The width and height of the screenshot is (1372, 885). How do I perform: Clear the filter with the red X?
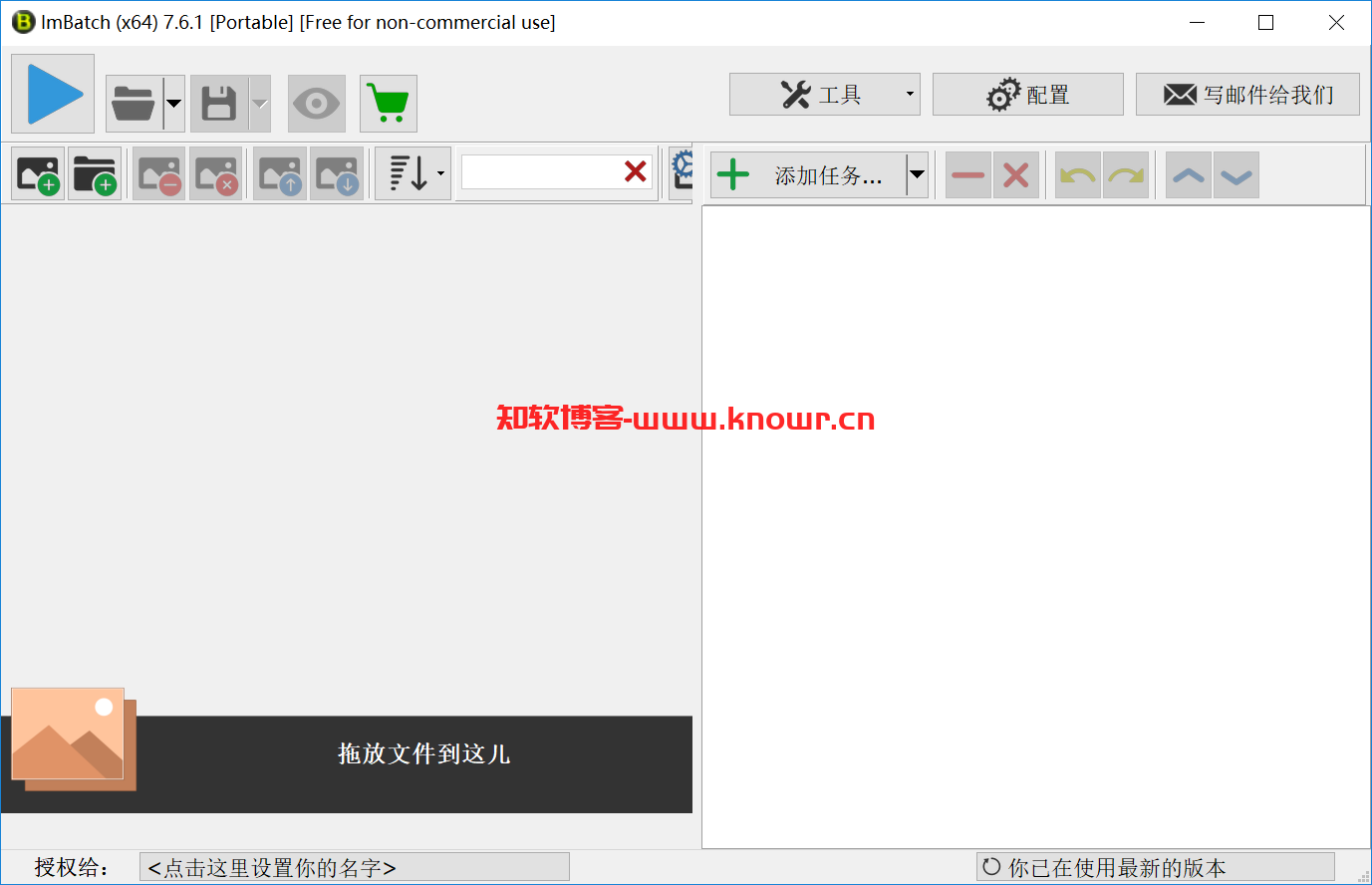[x=636, y=172]
